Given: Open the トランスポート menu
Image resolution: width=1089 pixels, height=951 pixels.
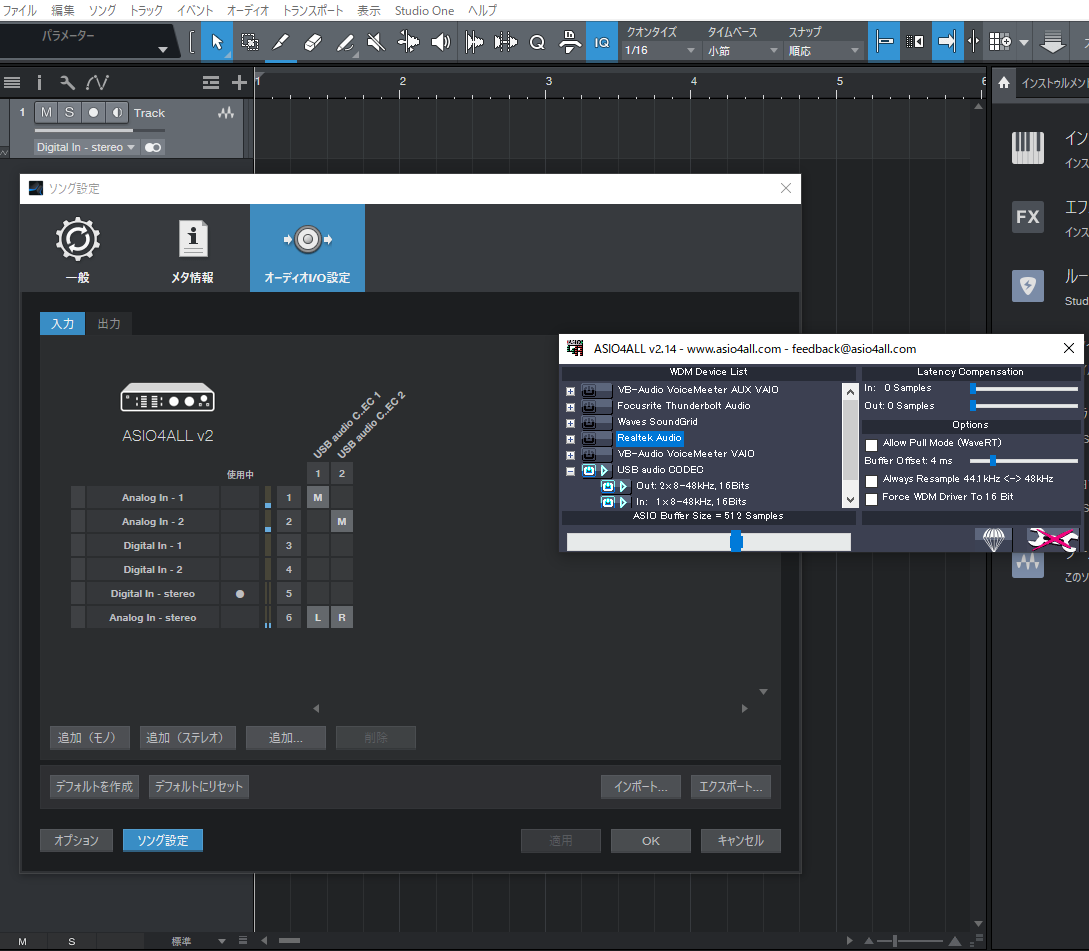Looking at the screenshot, I should pos(313,10).
